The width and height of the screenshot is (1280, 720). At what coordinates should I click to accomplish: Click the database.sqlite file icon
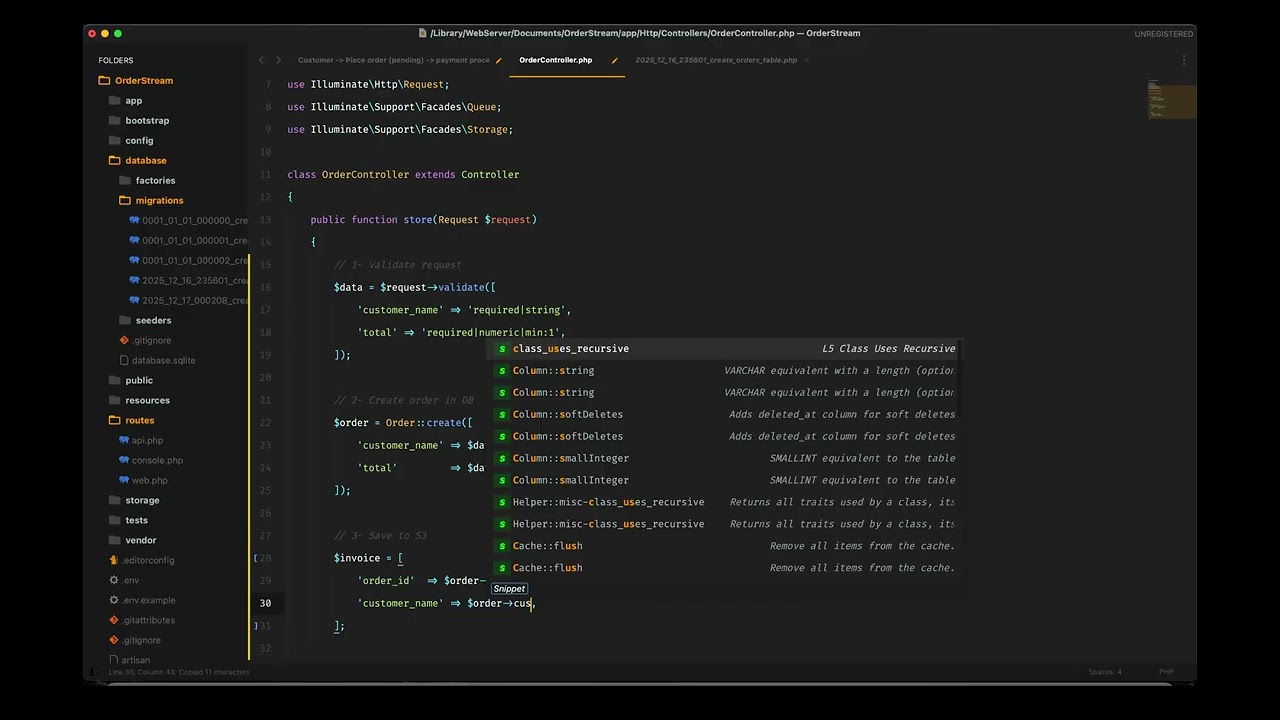tap(124, 360)
